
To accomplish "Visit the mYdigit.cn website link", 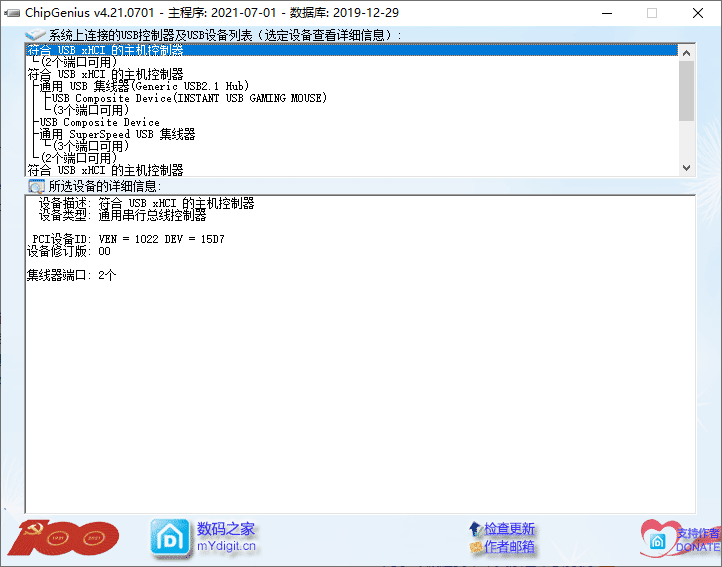I will 226,546.
